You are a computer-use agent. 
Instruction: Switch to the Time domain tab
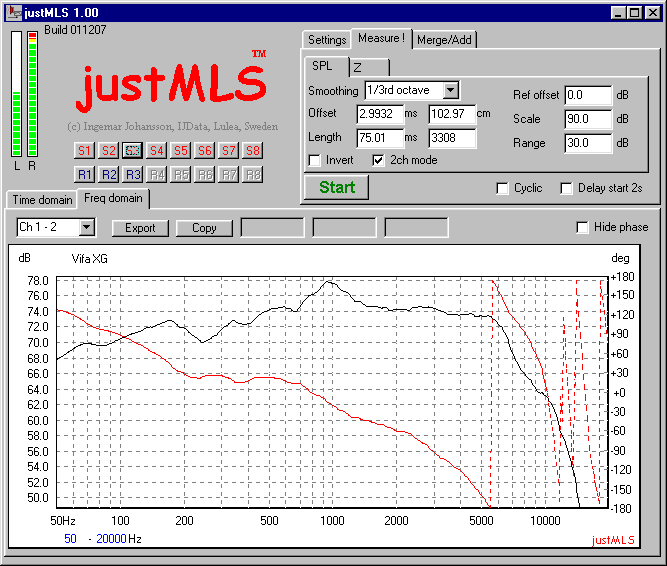(42, 200)
